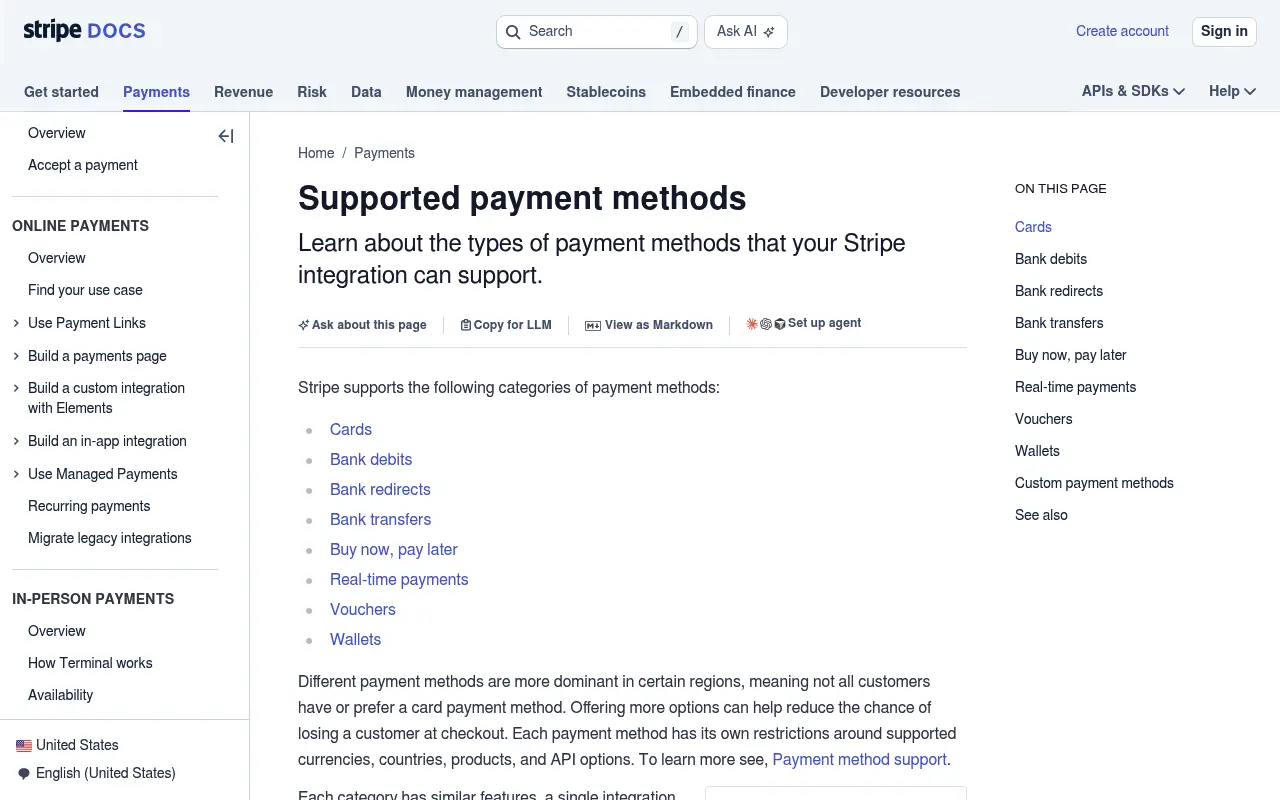Open the Get started tab
Viewport: 1280px width, 800px height.
coord(61,92)
